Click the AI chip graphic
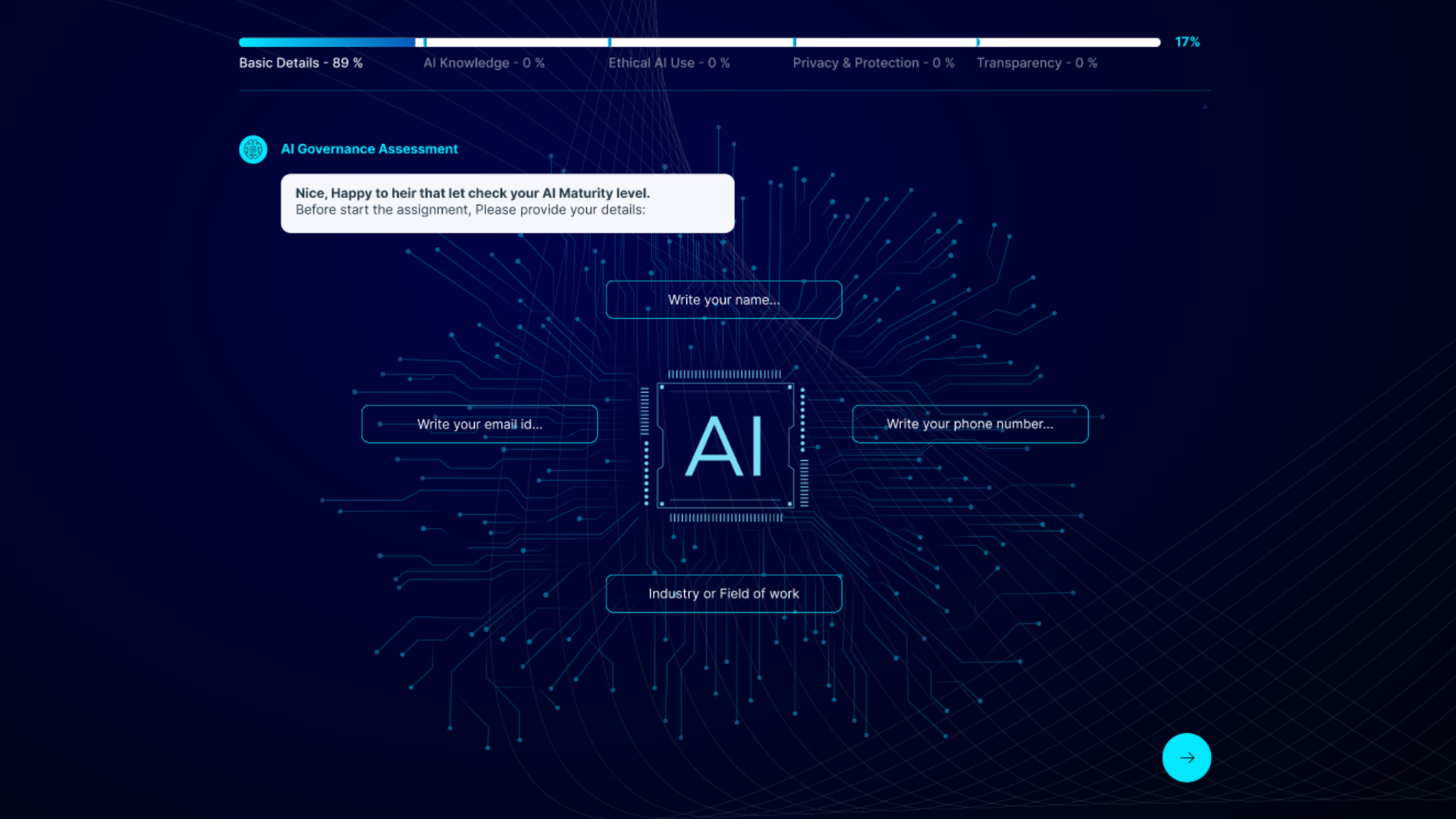The height and width of the screenshot is (819, 1456). (724, 446)
